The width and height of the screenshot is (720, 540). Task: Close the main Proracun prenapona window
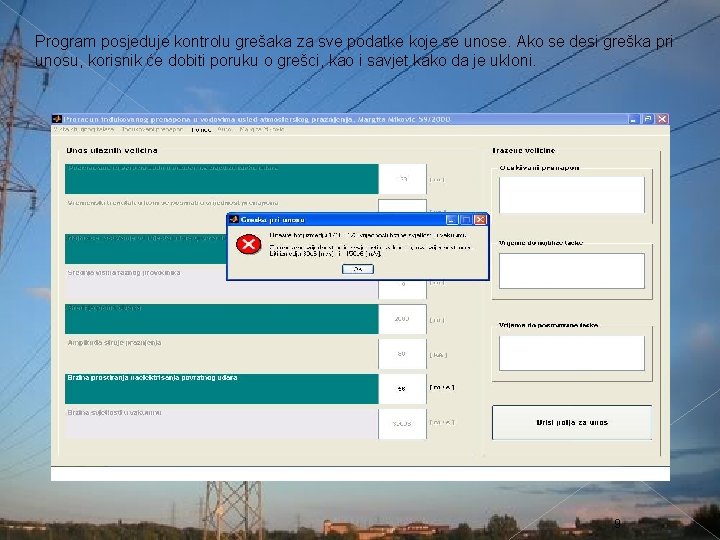pyautogui.click(x=662, y=119)
